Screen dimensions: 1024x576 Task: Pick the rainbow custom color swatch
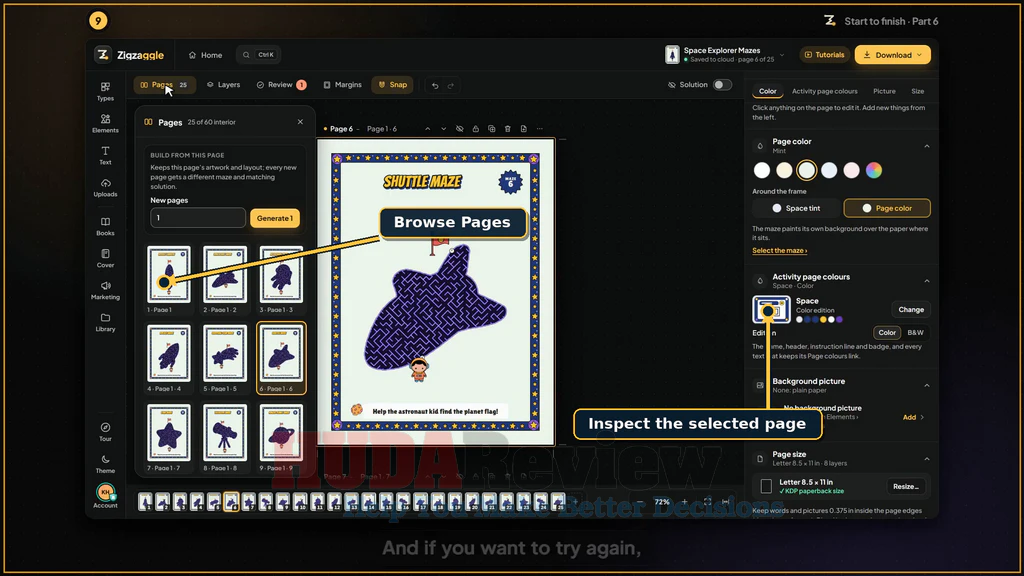tap(874, 170)
